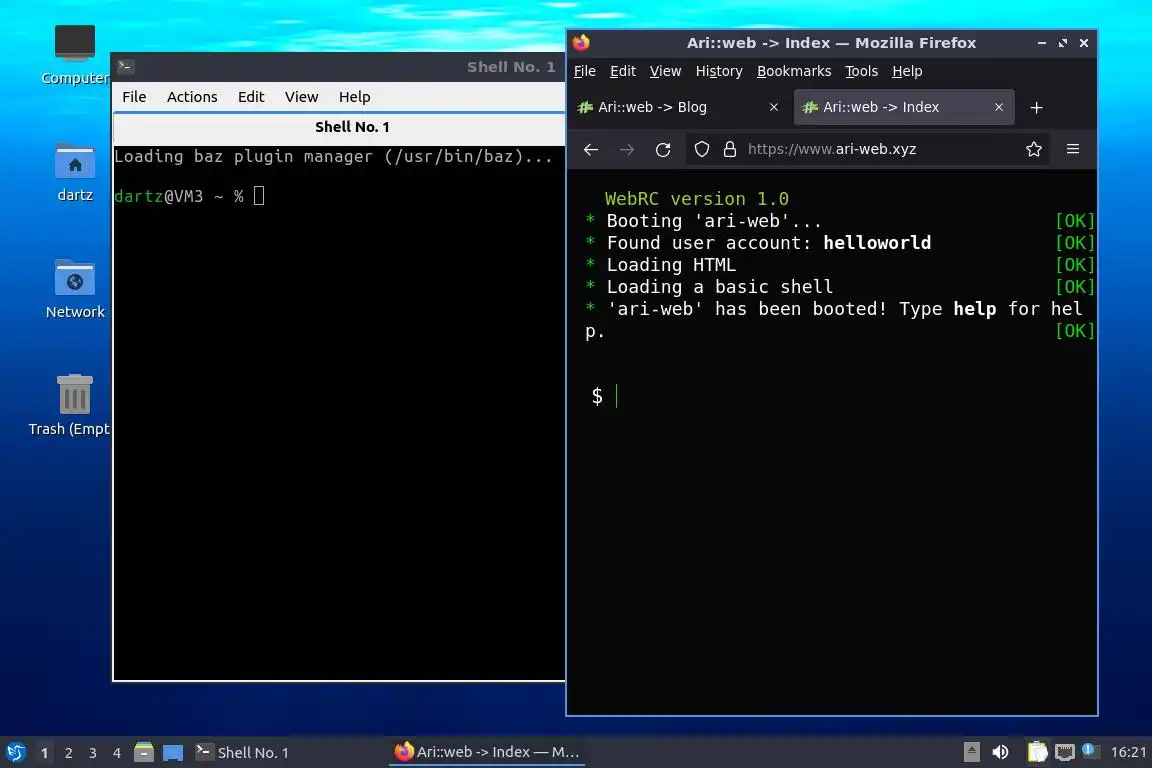
Task: Open Firefox File menu
Action: pos(584,71)
